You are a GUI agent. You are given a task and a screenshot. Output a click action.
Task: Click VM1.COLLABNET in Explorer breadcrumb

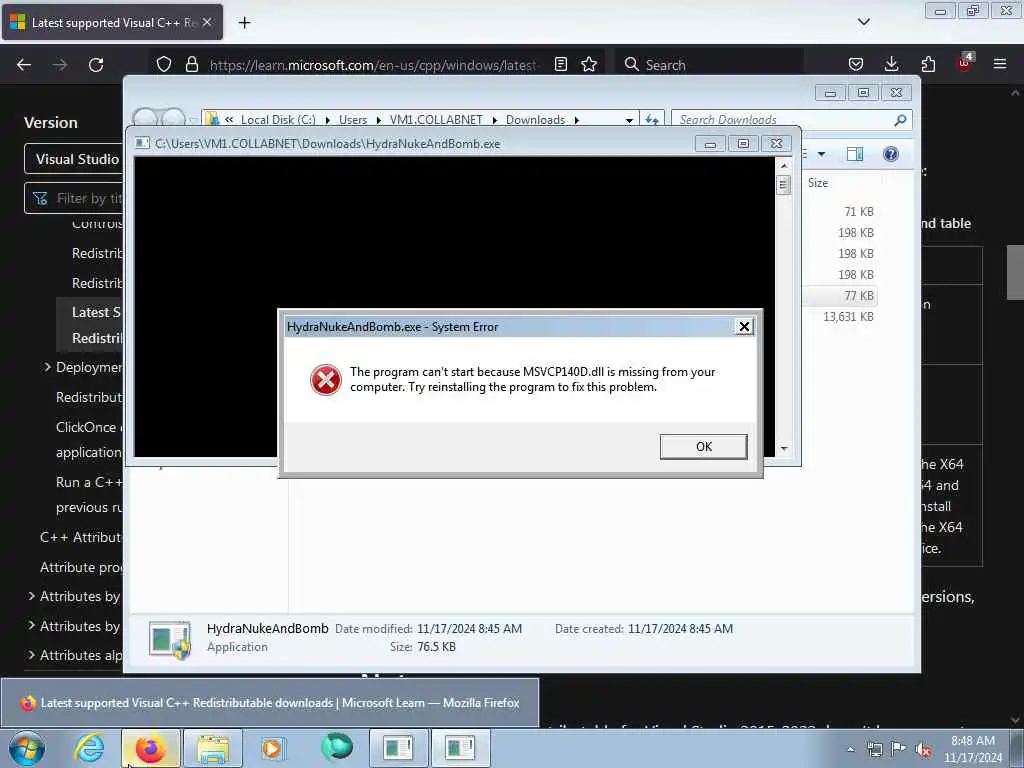coord(436,120)
